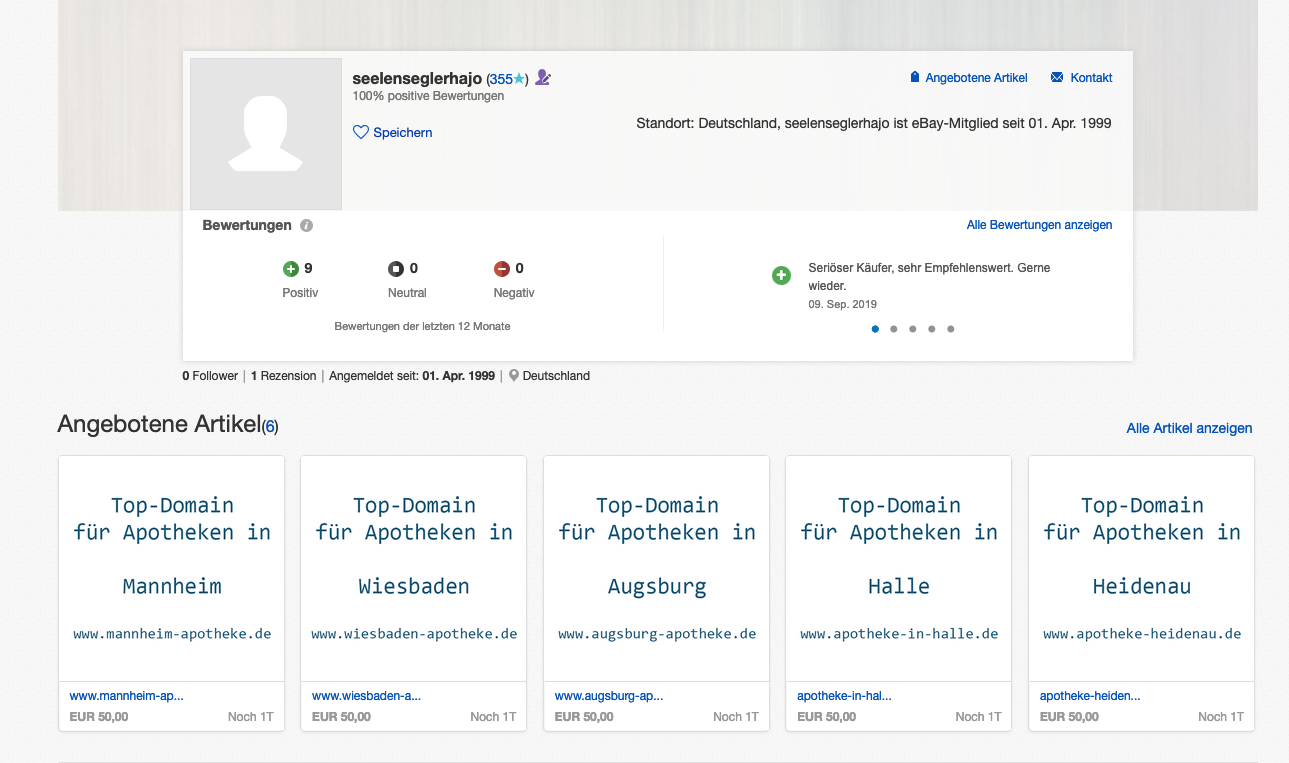Click the green positive feedback plus icon
This screenshot has width=1289, height=763.
tap(291, 269)
